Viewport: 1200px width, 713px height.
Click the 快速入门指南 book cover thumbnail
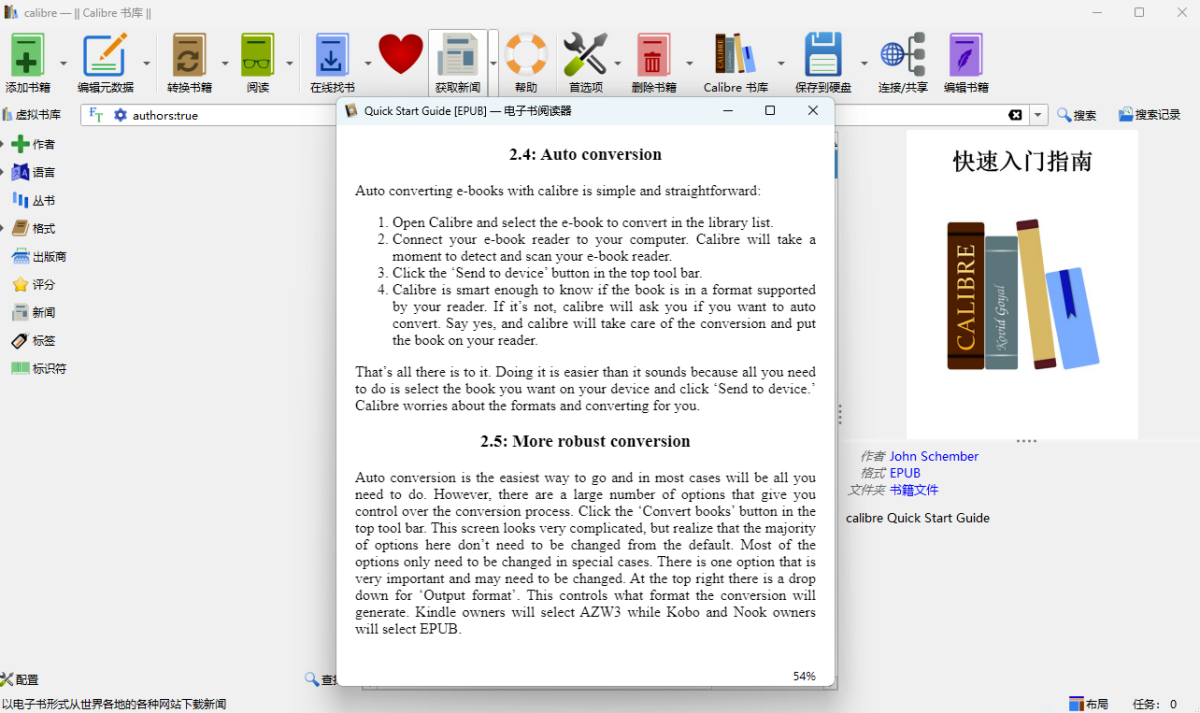(1021, 285)
